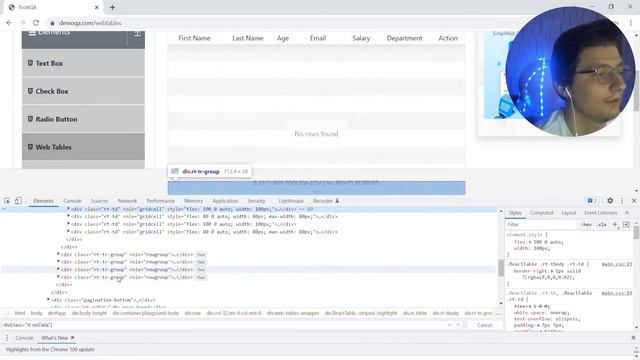Reload the demoqa page
The width and height of the screenshot is (640, 360).
click(36, 23)
